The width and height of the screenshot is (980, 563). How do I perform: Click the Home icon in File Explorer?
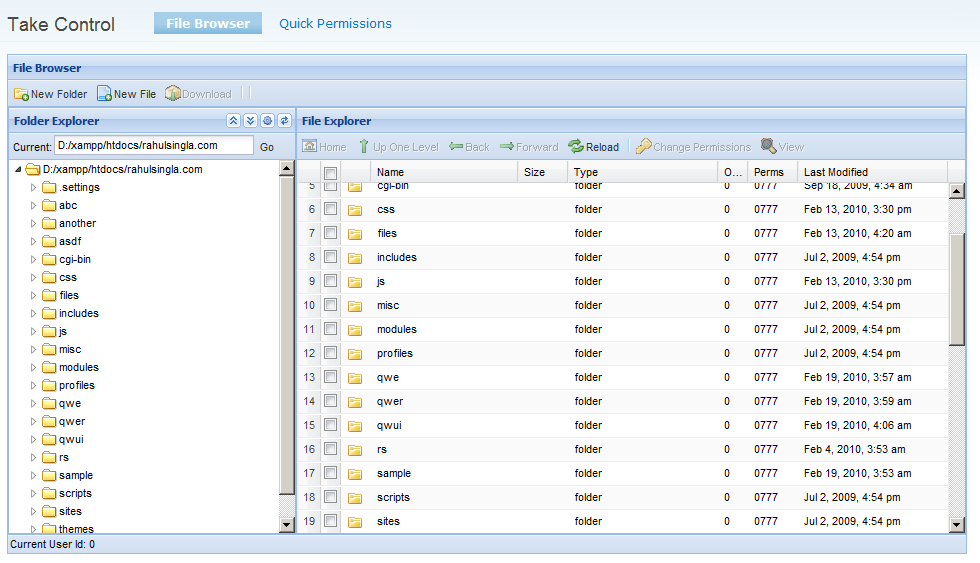(309, 146)
